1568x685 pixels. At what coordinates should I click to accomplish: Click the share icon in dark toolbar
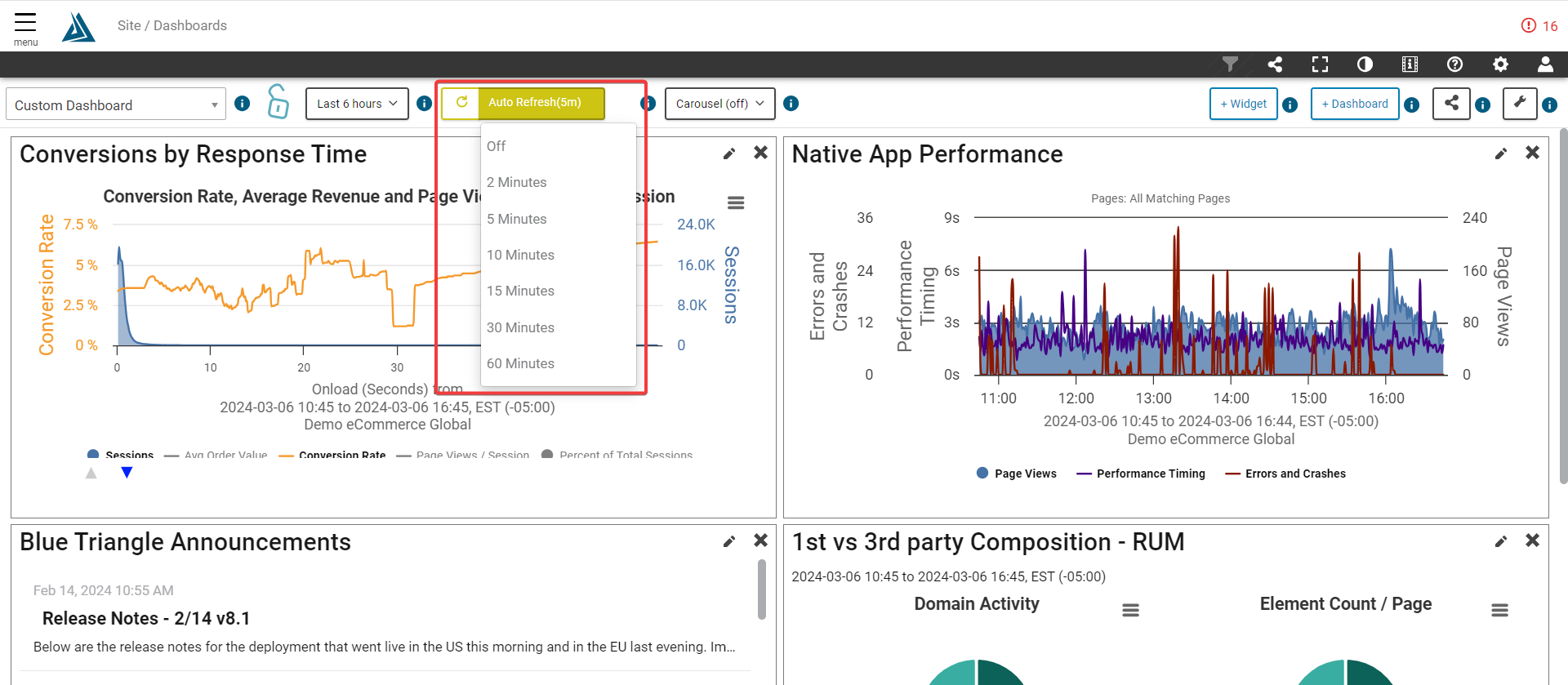point(1275,64)
